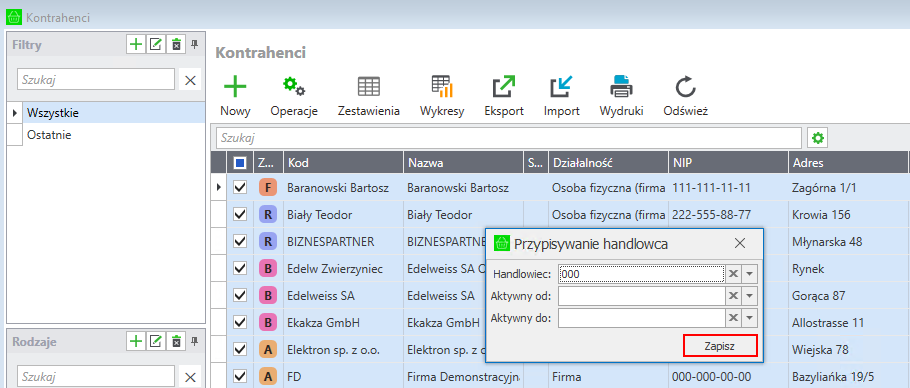Screen dimensions: 910x388
Task: Click the Filtry panel Szukaj field
Action: tap(96, 80)
